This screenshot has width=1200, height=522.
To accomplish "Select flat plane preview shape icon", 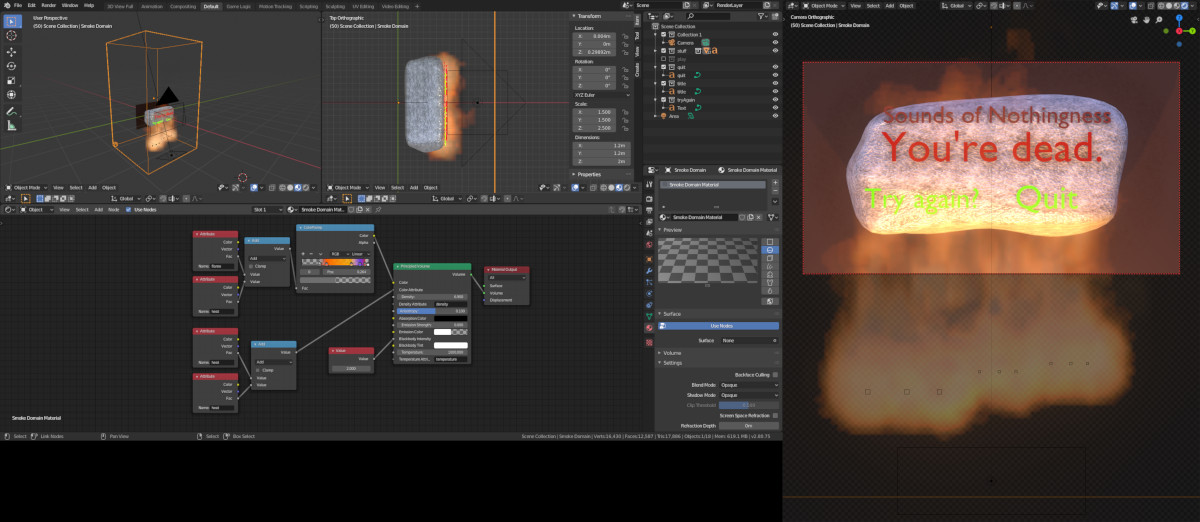I will 769,241.
